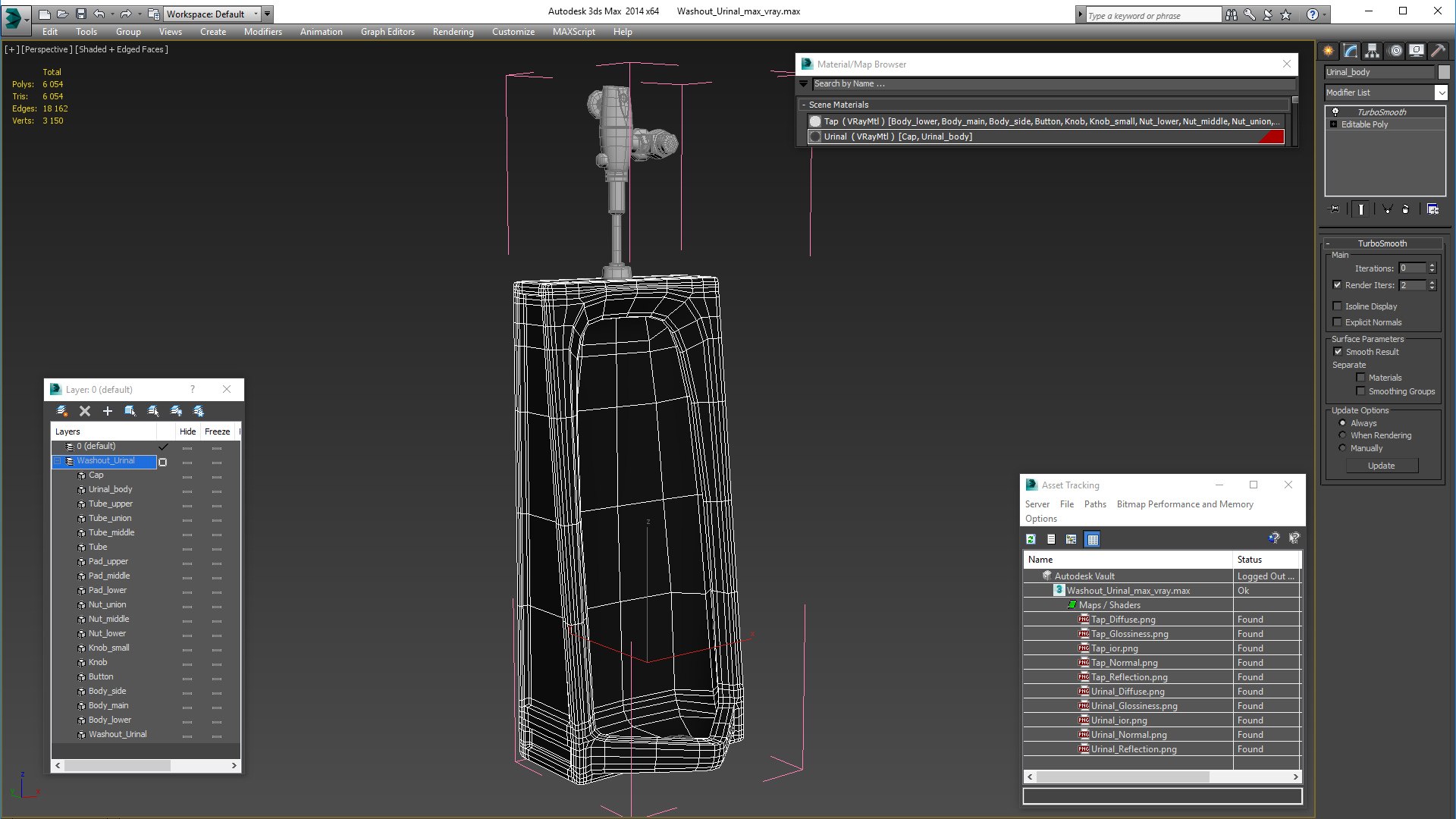Click Refresh icon in Asset Tracking
The image size is (1456, 819).
[x=1031, y=539]
